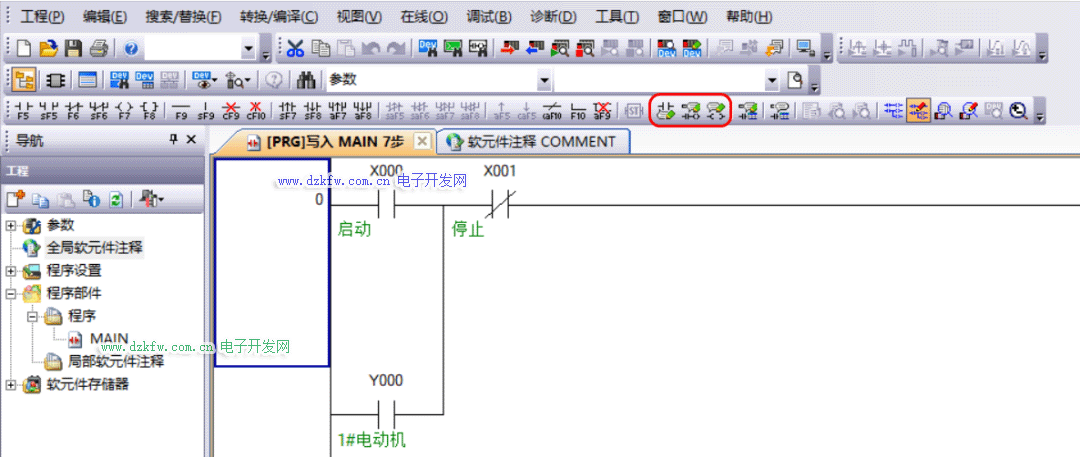Select MAIN program in project tree
The height and width of the screenshot is (457, 1080).
[108, 338]
